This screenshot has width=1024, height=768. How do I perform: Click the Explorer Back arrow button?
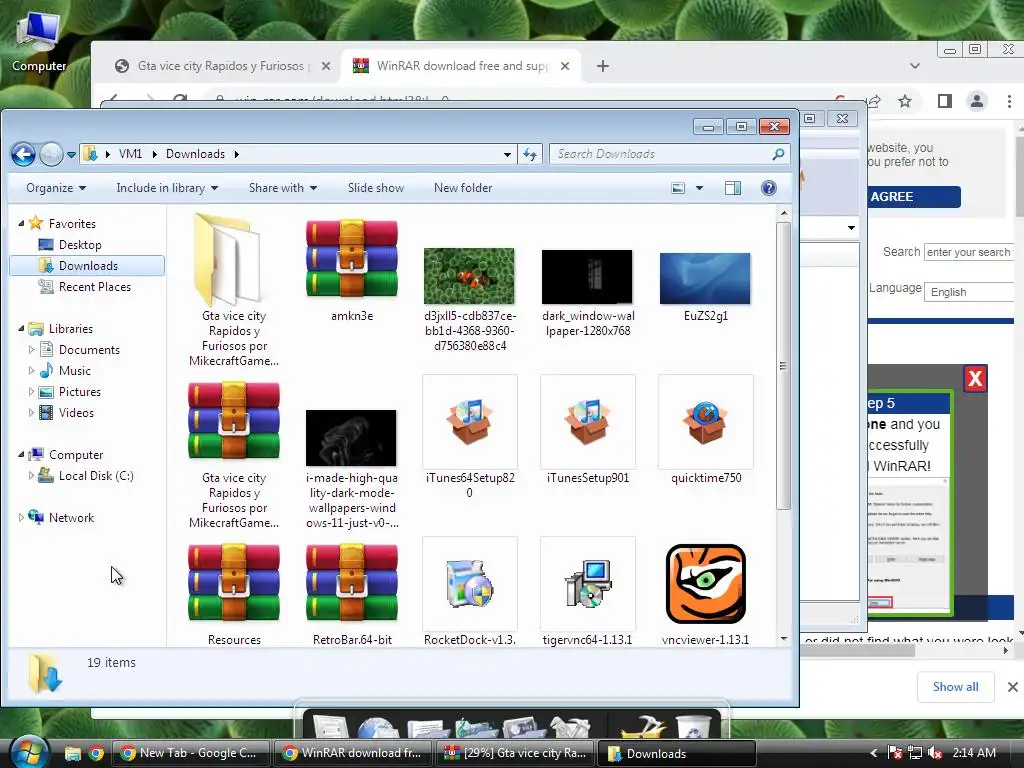[x=23, y=154]
